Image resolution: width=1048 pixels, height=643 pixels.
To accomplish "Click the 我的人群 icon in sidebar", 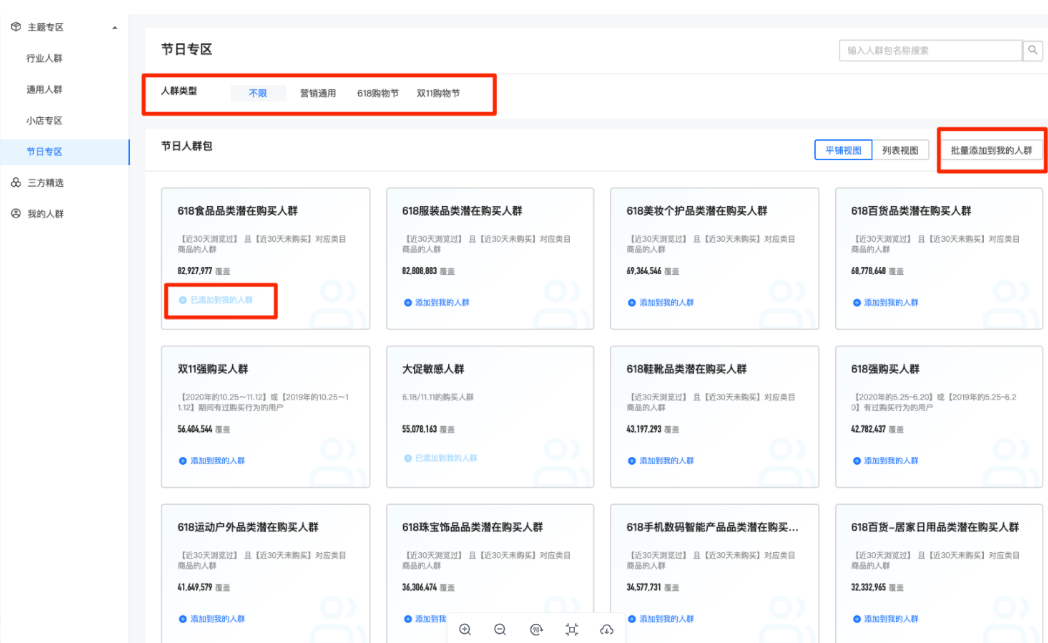I will pos(15,212).
